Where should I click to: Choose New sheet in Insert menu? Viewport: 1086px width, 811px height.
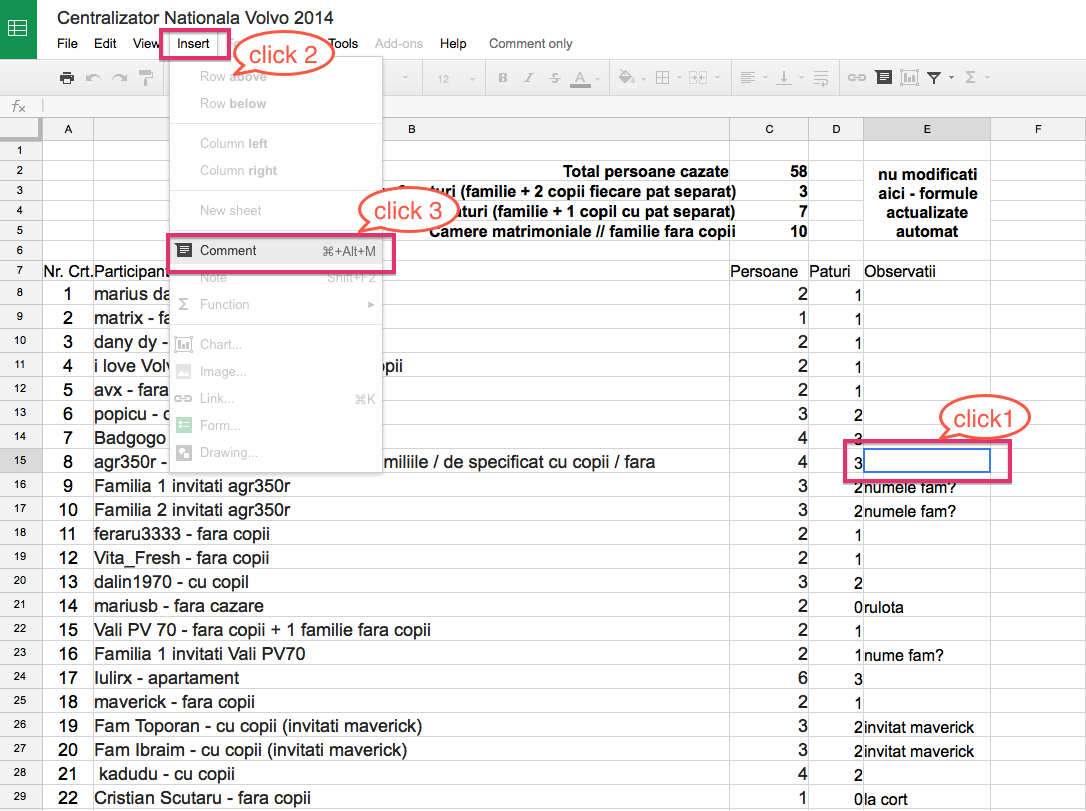276,211
